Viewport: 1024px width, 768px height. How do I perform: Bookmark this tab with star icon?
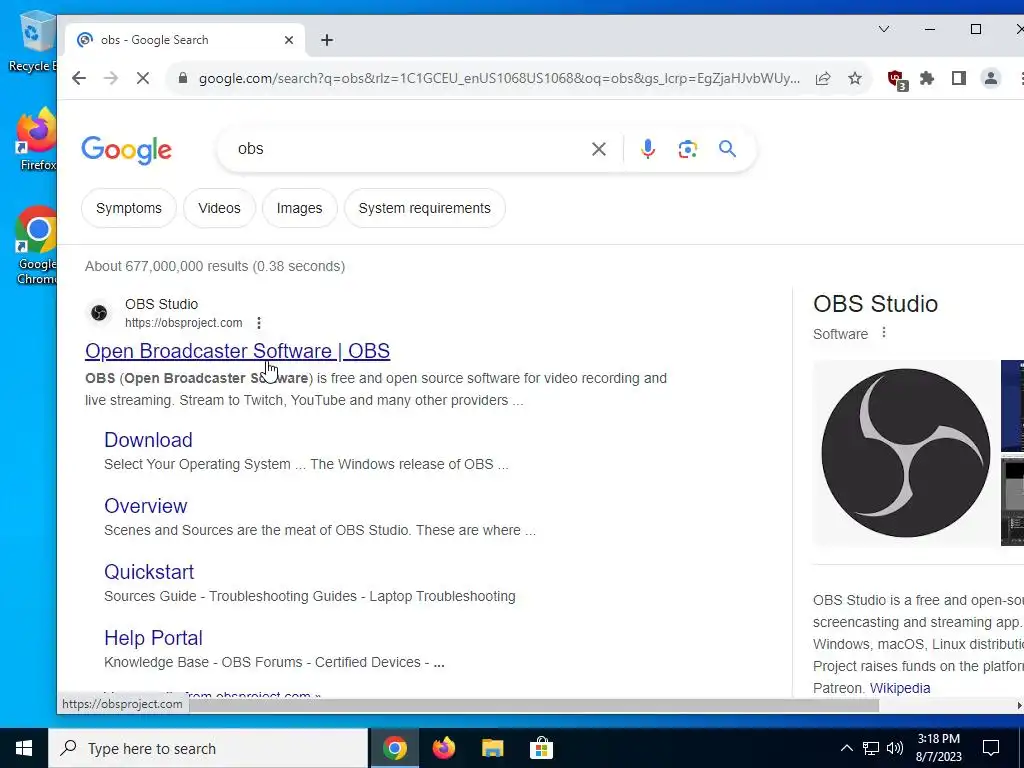tap(855, 78)
